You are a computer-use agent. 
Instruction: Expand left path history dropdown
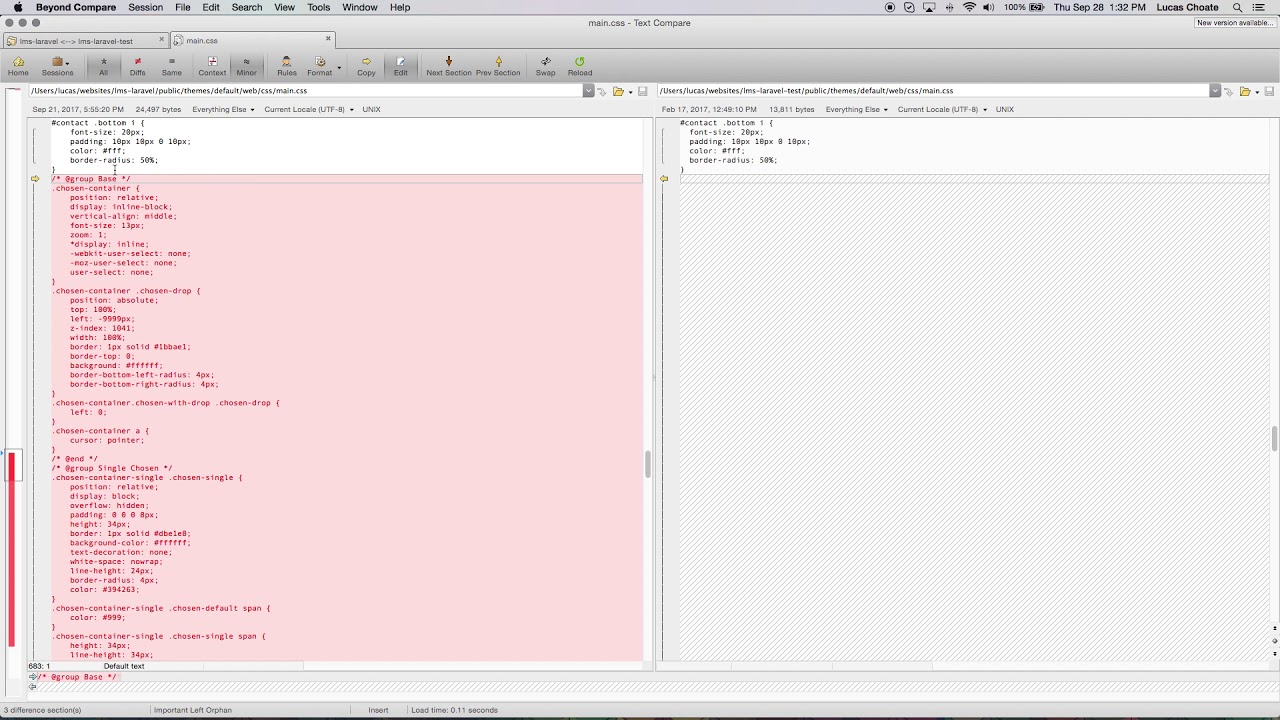(588, 91)
